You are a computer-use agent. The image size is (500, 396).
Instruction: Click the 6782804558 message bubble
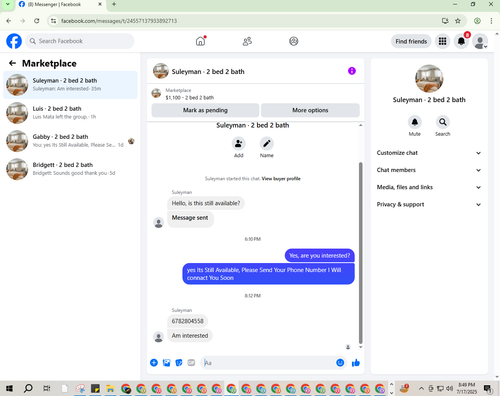187,321
